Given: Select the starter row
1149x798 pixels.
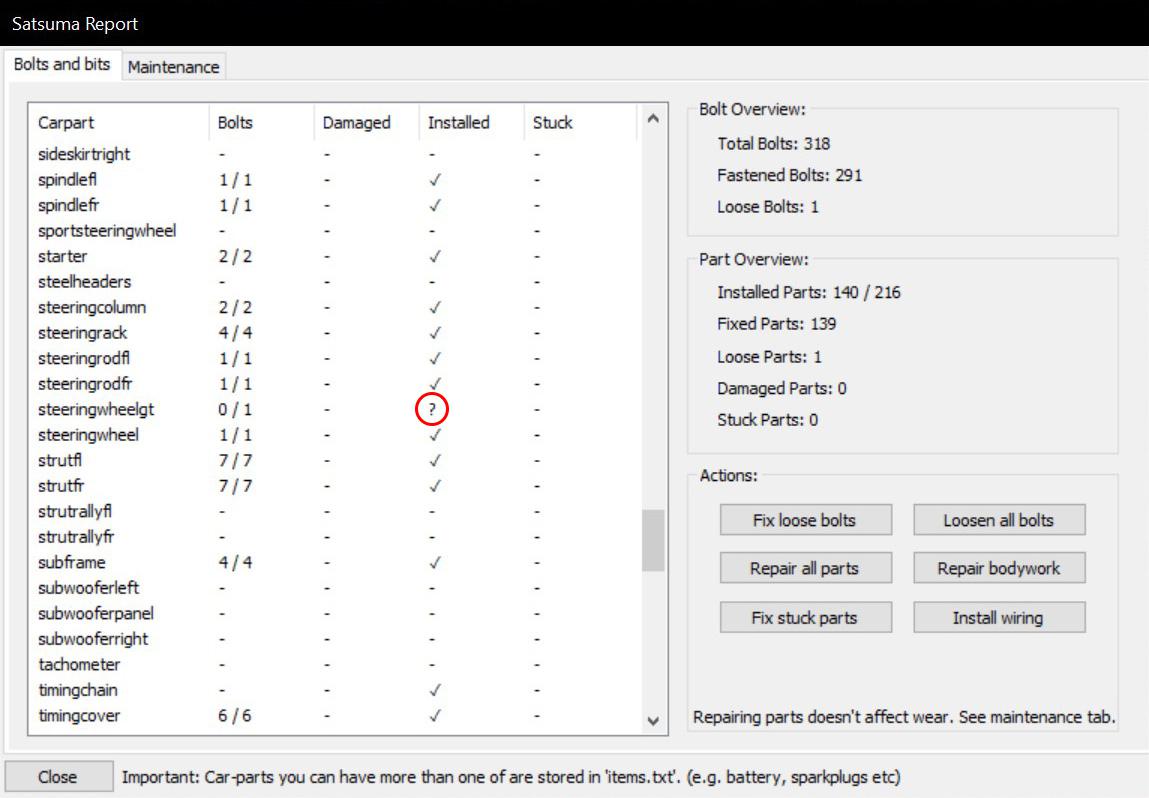Looking at the screenshot, I should 334,256.
